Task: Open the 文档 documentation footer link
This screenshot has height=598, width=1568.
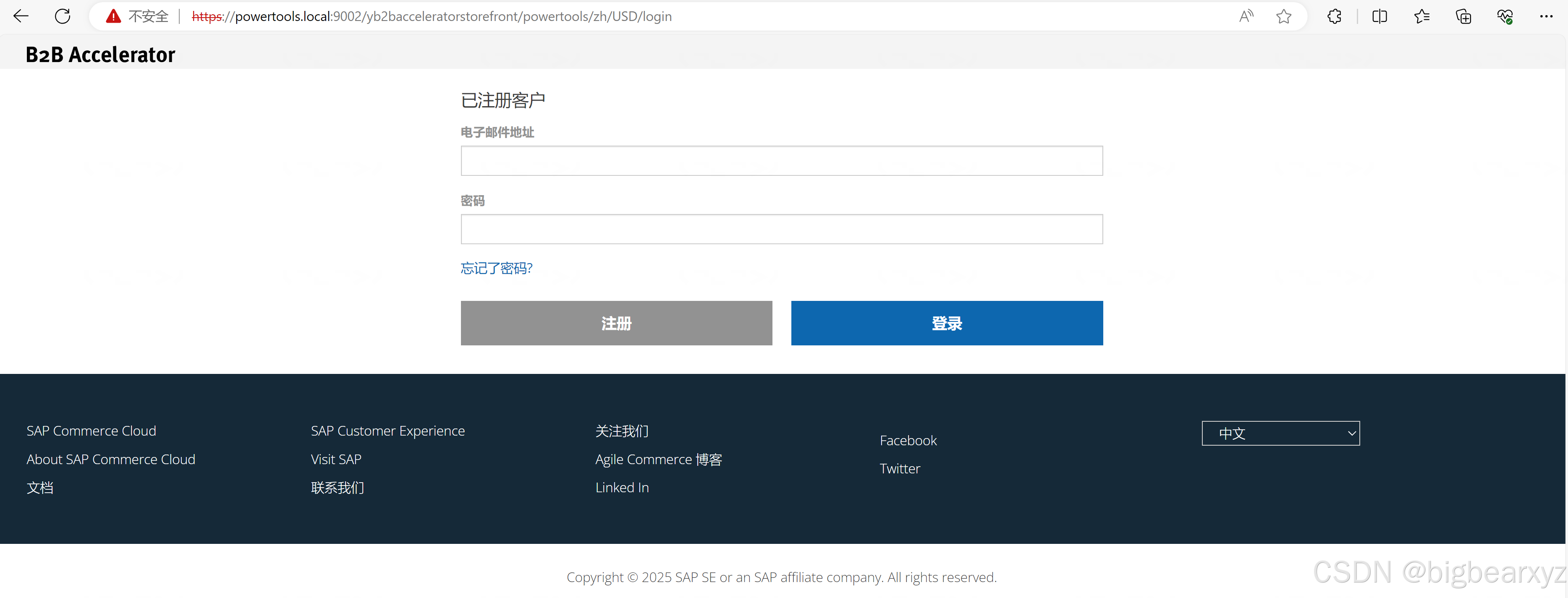Action: click(40, 488)
